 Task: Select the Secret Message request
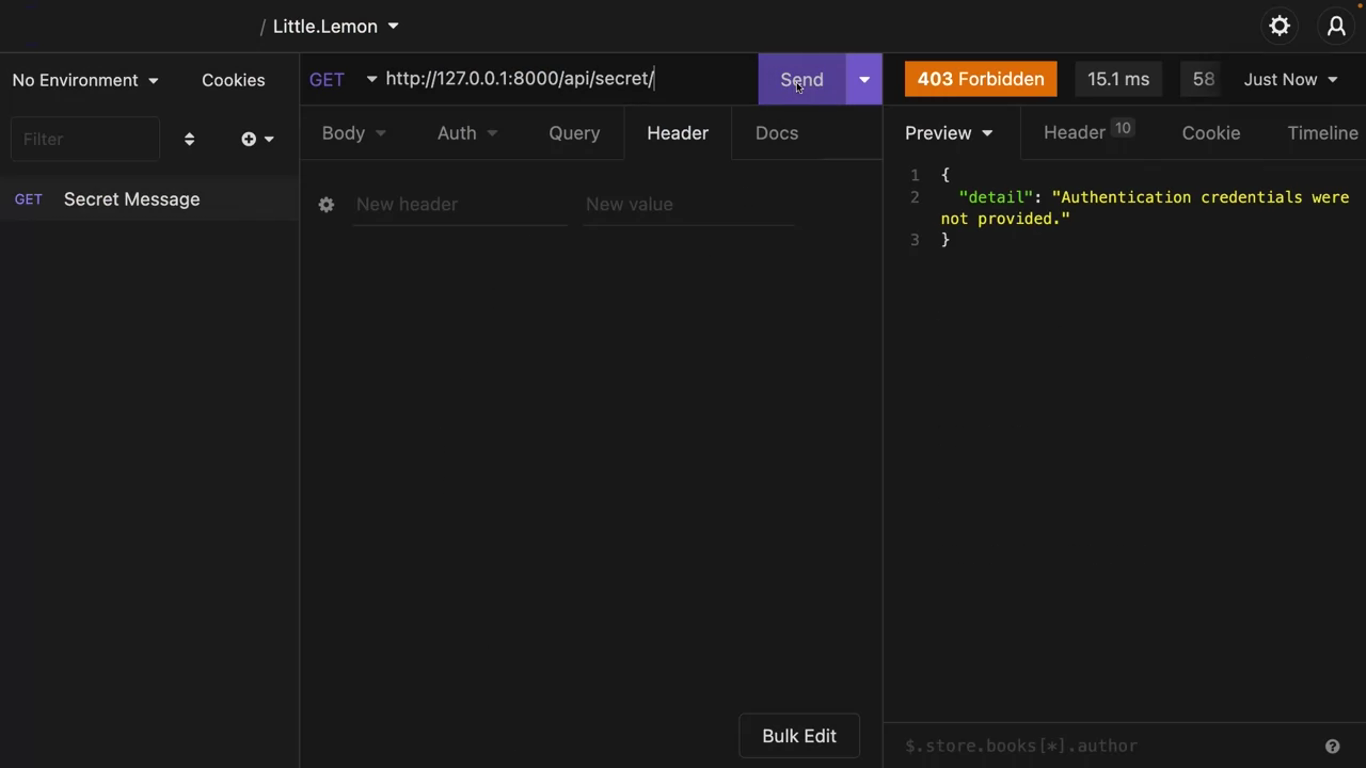pos(132,199)
